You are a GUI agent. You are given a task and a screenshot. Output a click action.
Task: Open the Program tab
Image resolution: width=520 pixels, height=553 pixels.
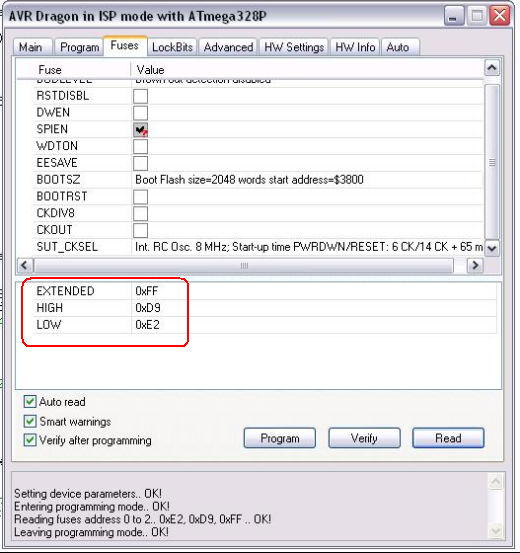(x=79, y=47)
